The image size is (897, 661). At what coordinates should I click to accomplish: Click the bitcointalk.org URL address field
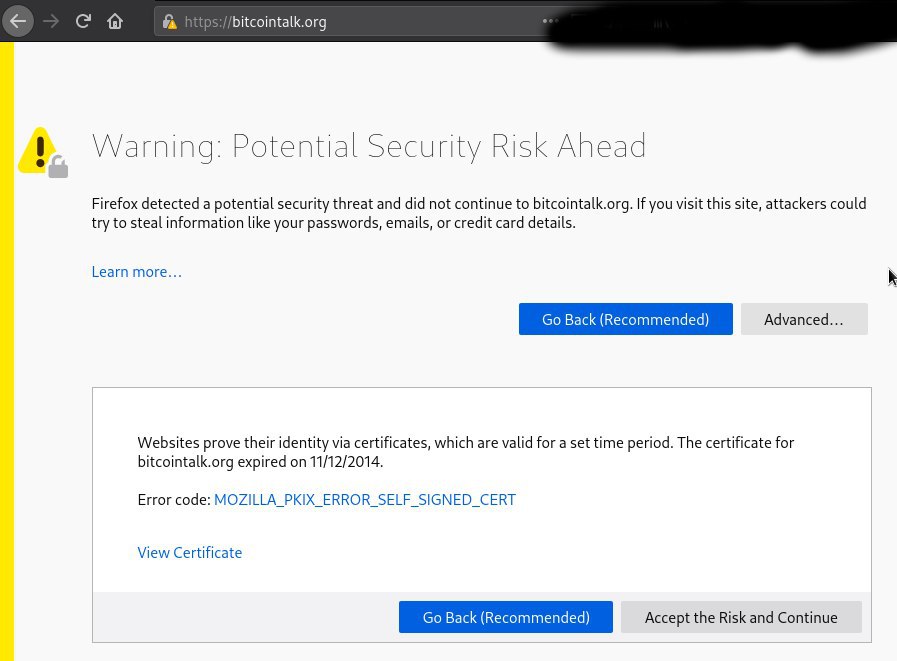click(x=355, y=22)
